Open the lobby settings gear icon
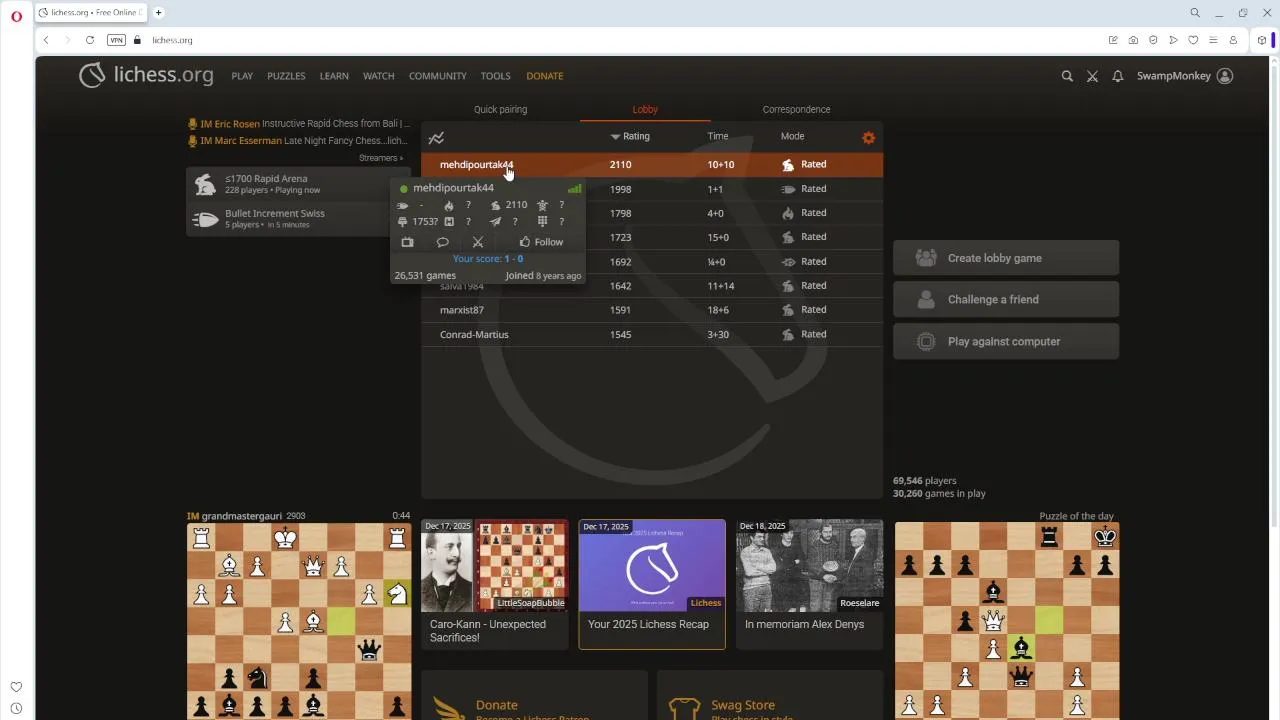Screen dimensions: 1280x720 (x=868, y=138)
